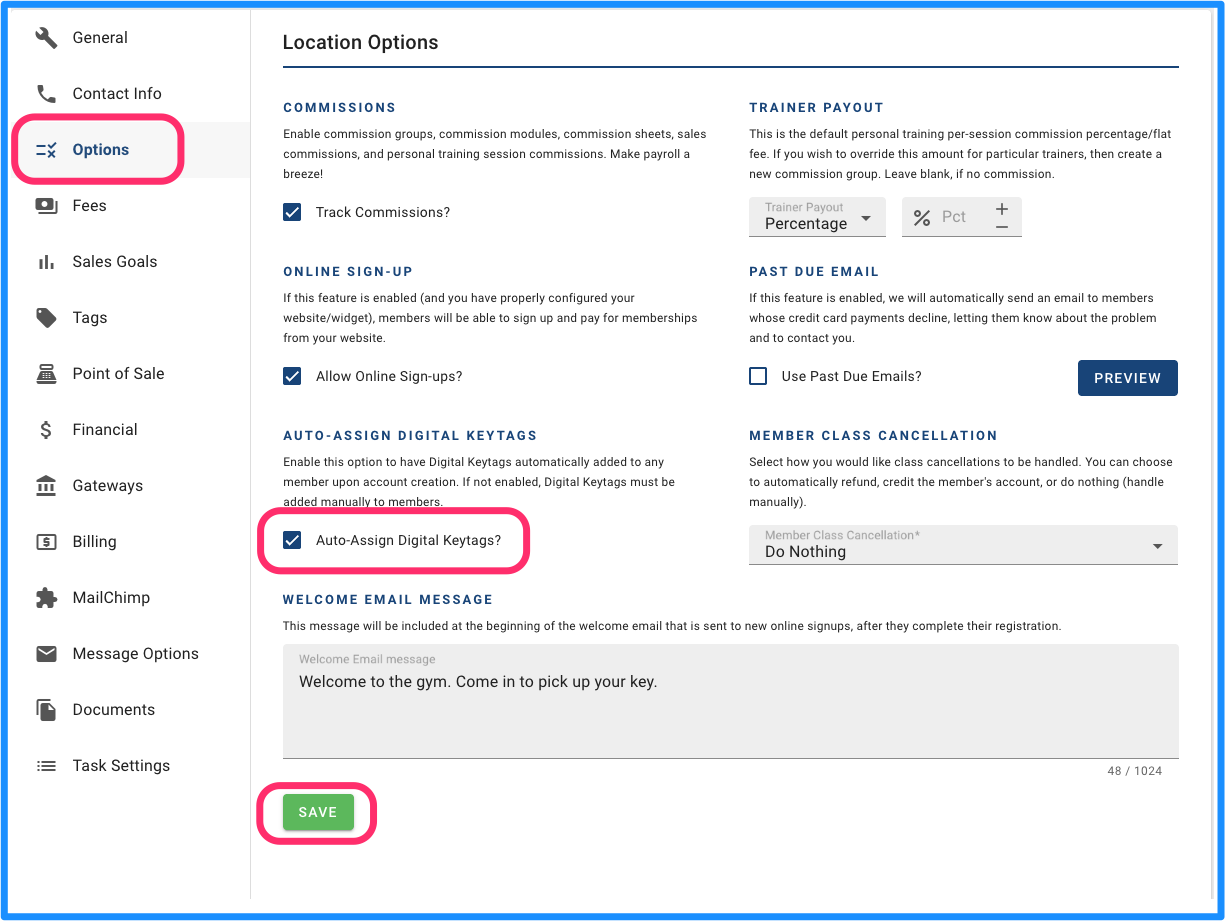Click the Sales Goals bar chart icon

(x=46, y=262)
